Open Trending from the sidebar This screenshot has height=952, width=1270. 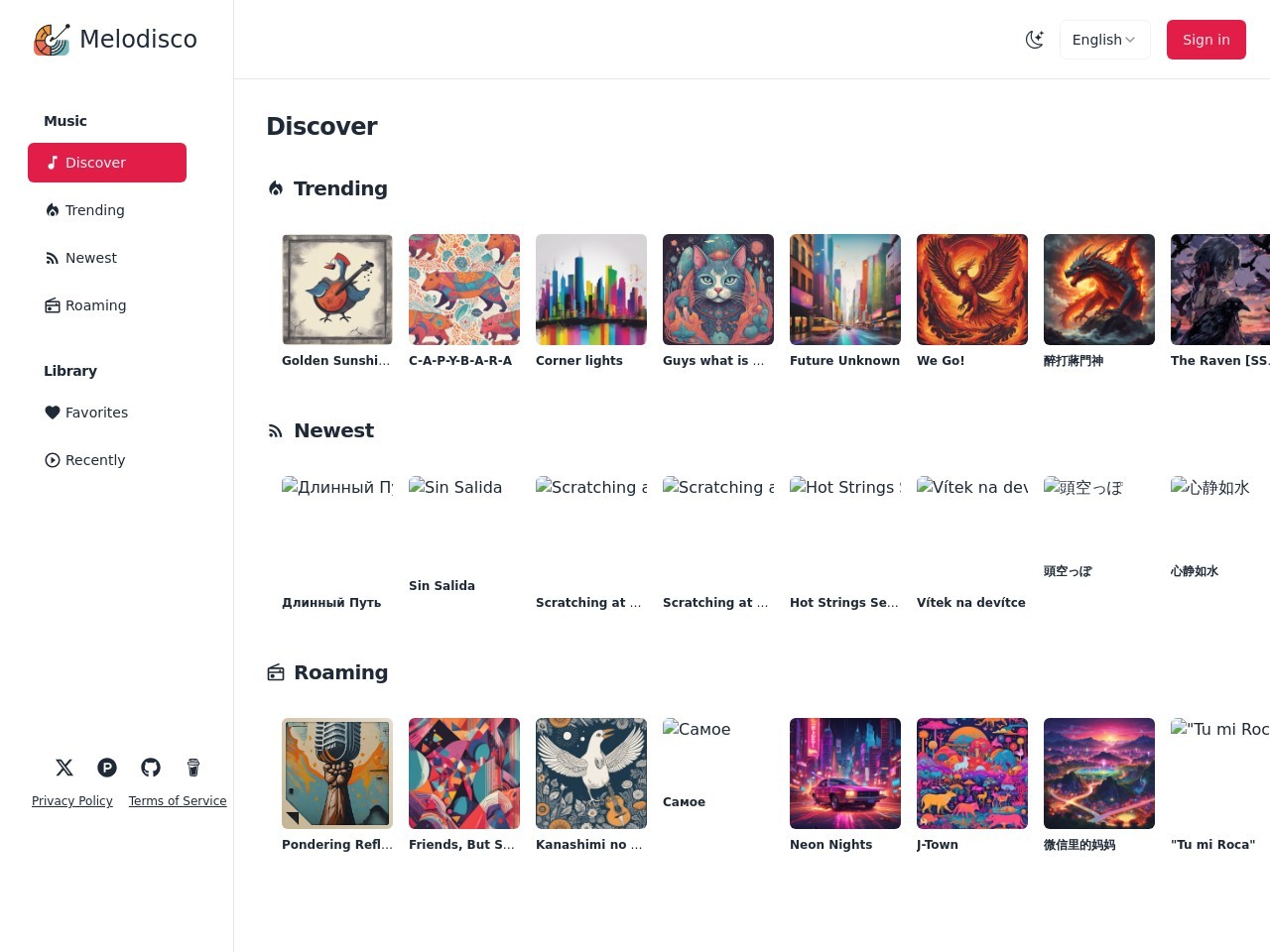(x=94, y=210)
